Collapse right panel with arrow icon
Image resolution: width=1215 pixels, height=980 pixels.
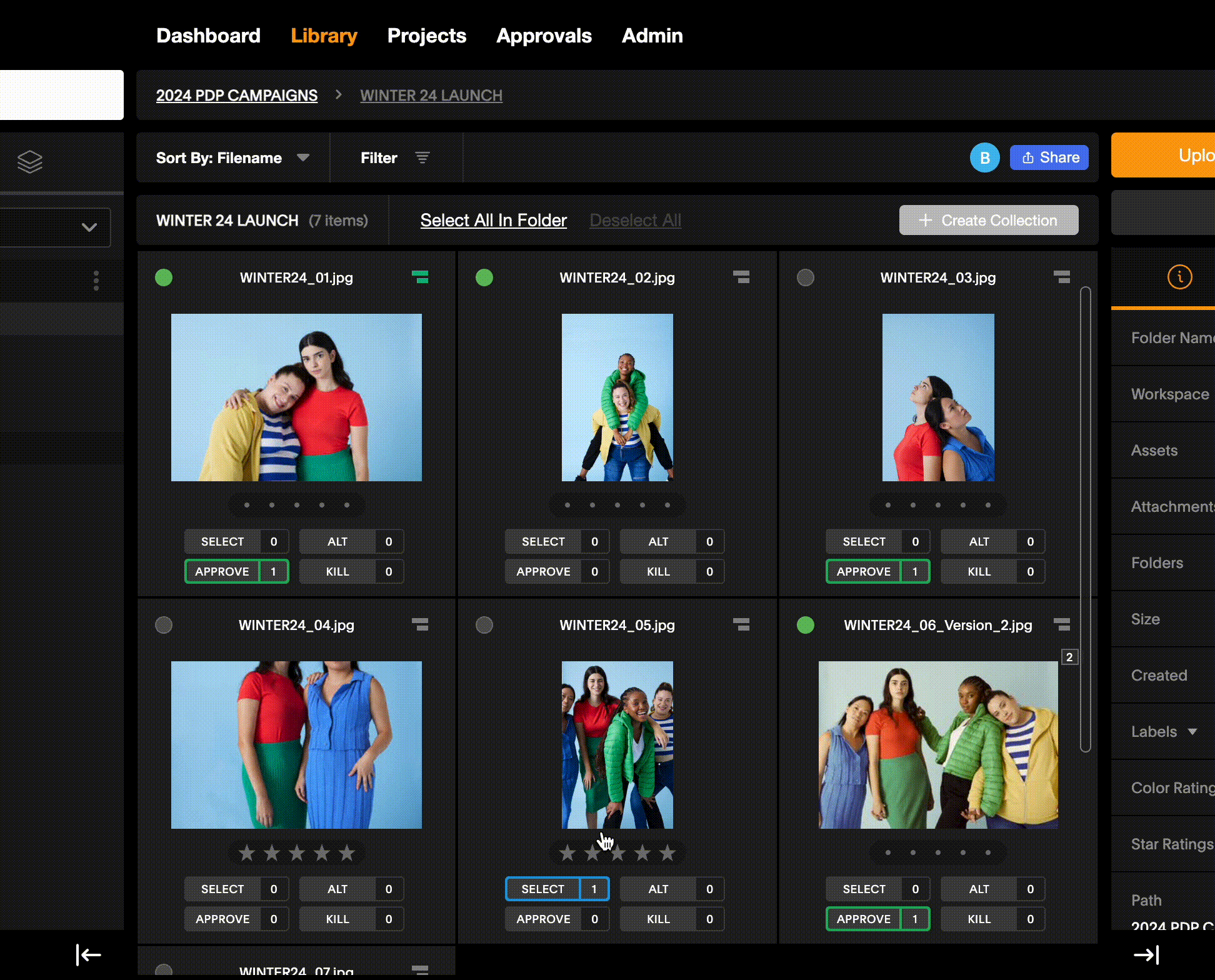click(1147, 954)
